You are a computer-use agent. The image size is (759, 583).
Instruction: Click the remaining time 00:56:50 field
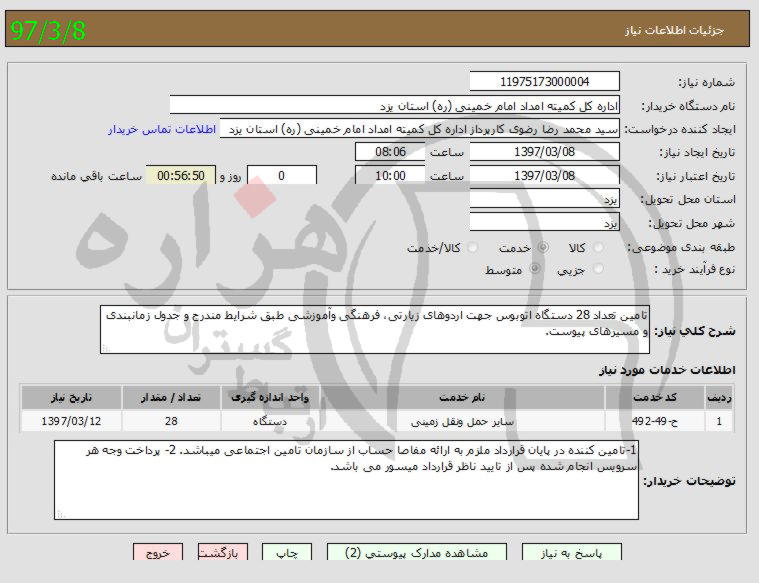pos(181,175)
